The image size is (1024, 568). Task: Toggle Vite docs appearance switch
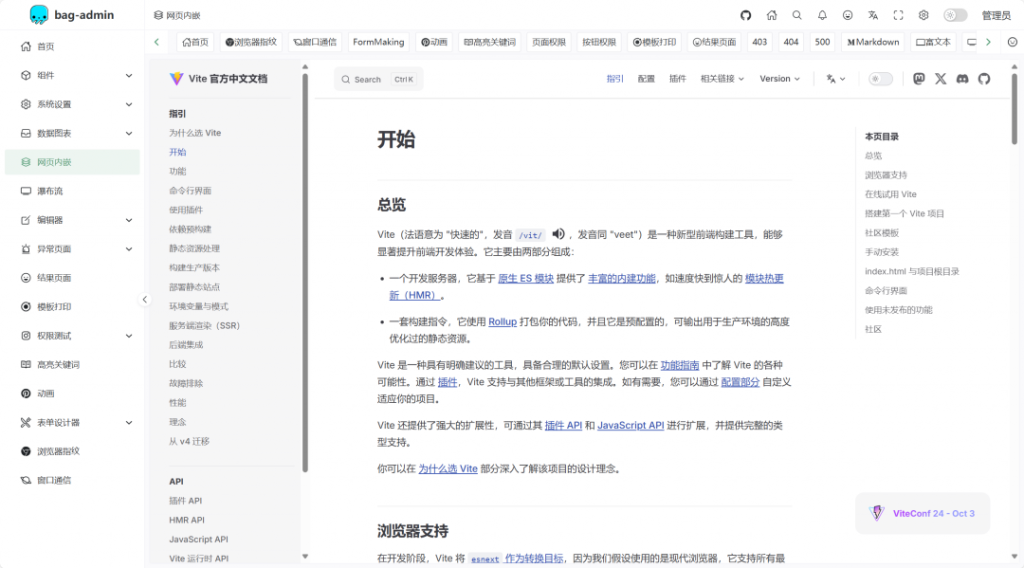pos(880,79)
